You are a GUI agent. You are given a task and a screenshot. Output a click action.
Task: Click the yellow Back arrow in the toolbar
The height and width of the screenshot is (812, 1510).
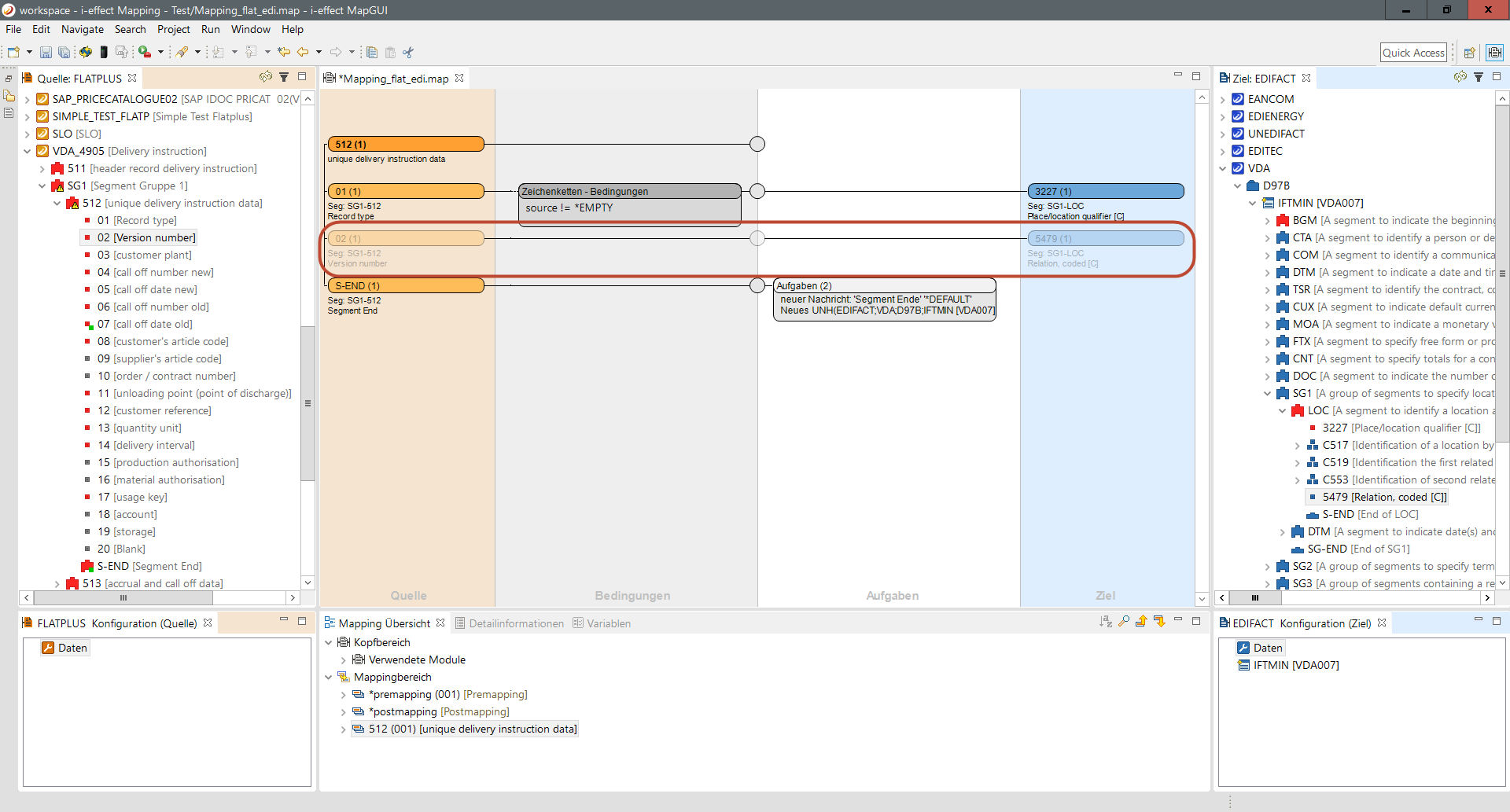point(303,53)
